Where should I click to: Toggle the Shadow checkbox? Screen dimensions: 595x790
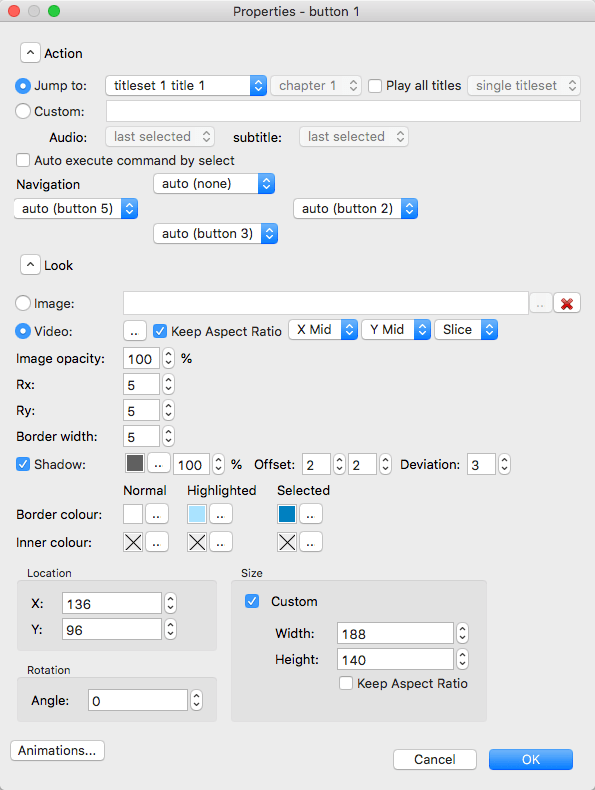coord(23,464)
